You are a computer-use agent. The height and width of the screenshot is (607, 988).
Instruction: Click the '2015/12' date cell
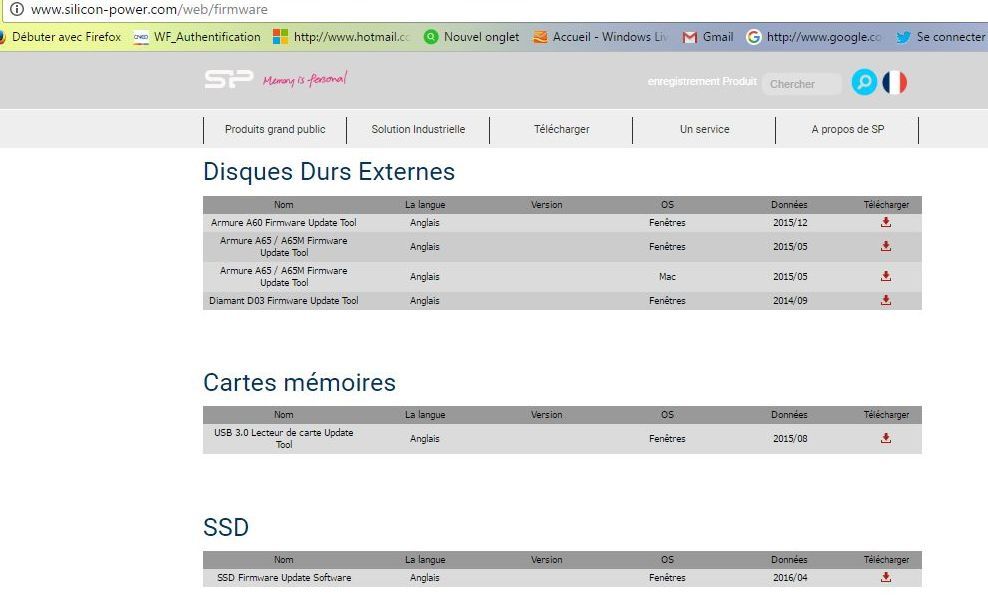pyautogui.click(x=790, y=223)
